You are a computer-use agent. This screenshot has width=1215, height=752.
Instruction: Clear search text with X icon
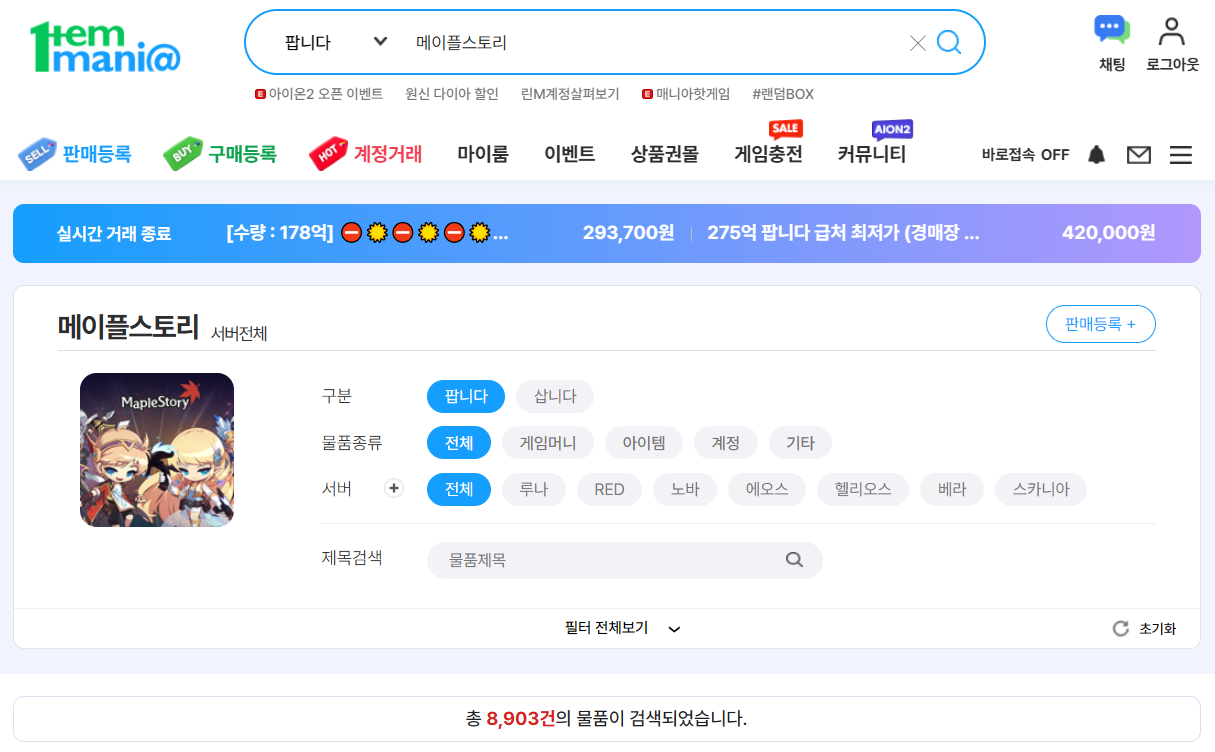[917, 43]
